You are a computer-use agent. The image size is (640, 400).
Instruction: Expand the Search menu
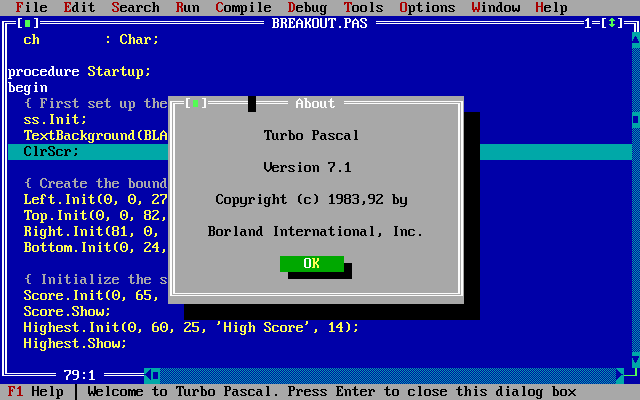[x=136, y=7]
